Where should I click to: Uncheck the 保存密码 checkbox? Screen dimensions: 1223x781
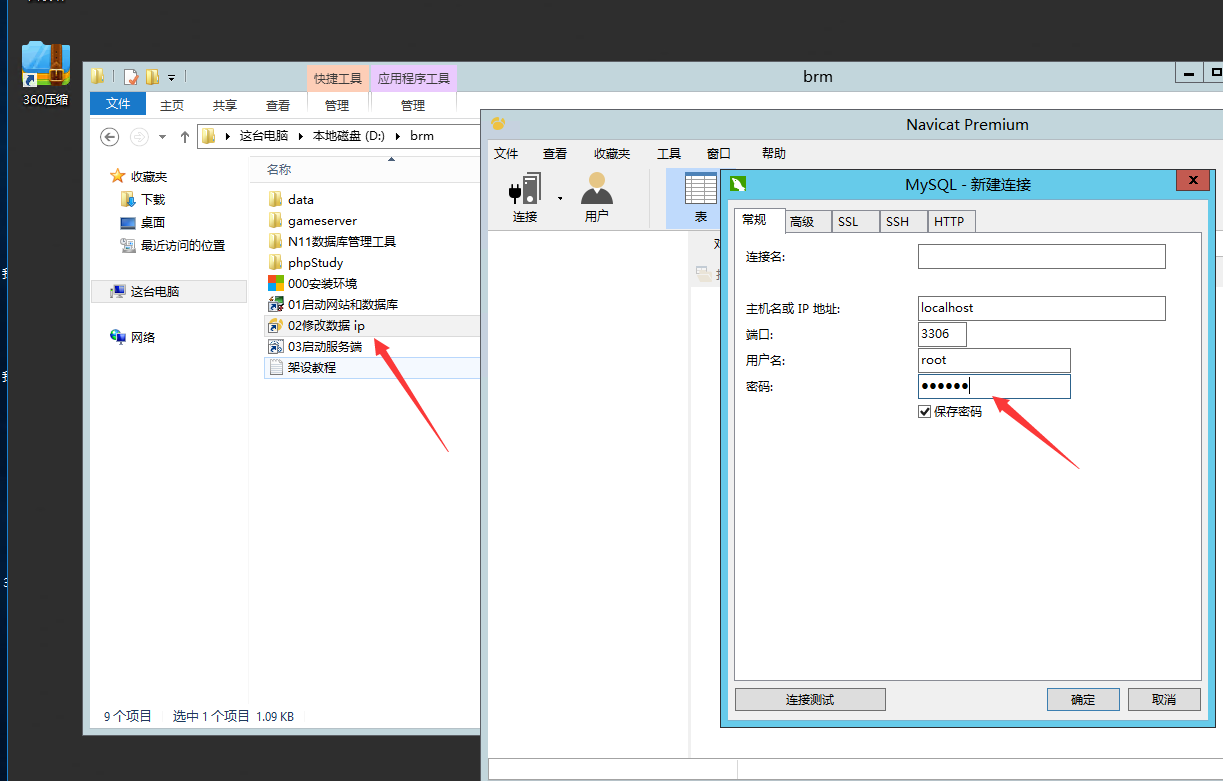[x=924, y=411]
